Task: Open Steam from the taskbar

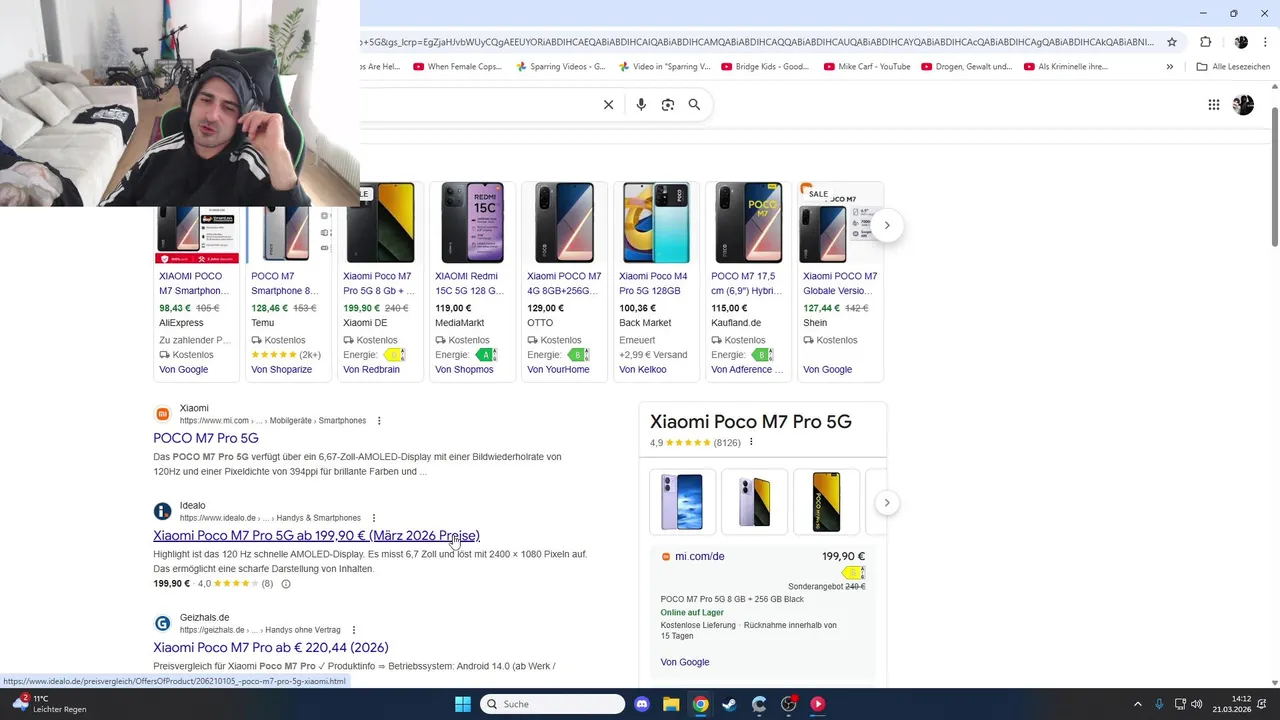Action: click(x=730, y=704)
